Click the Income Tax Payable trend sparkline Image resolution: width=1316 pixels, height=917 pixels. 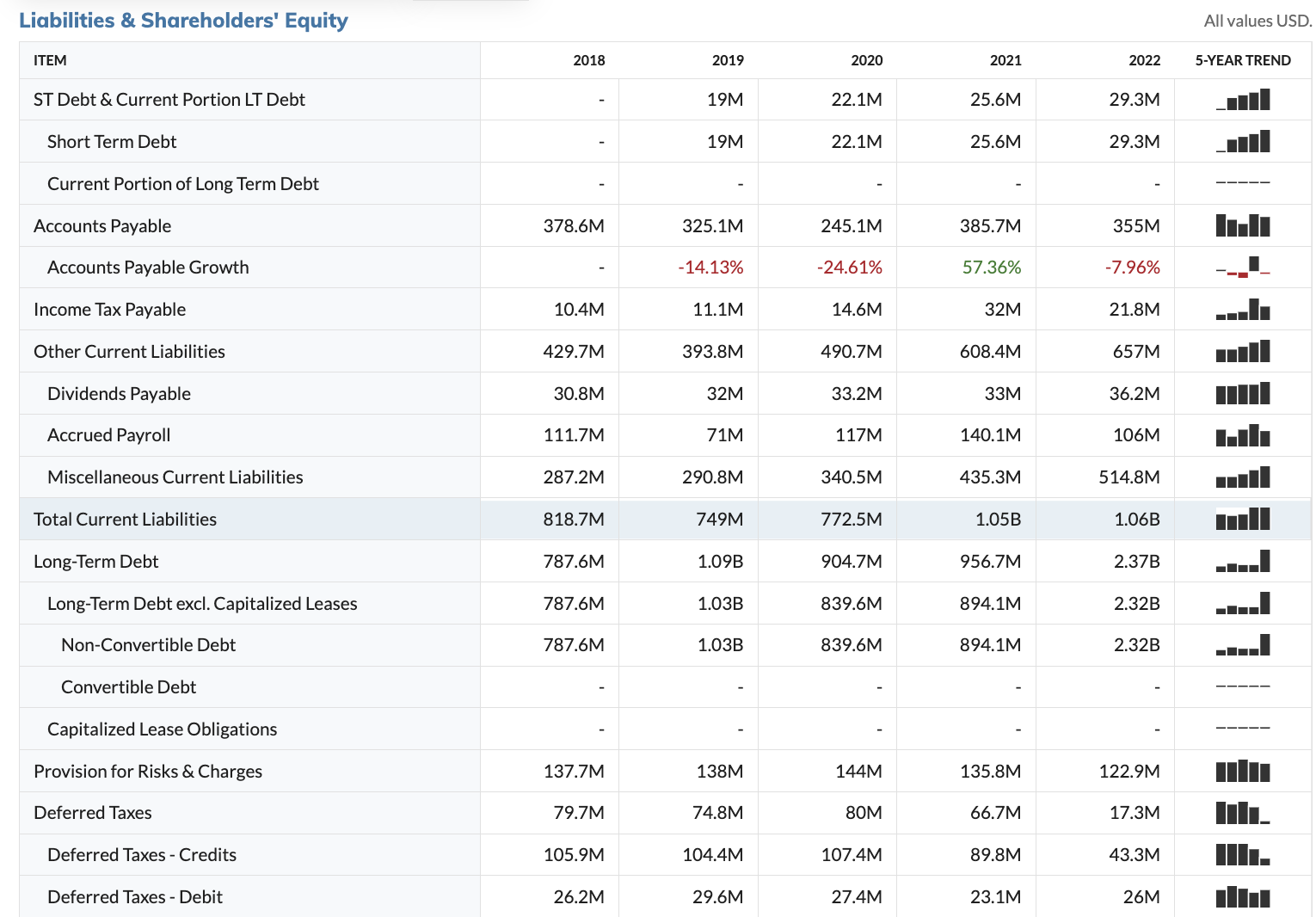pos(1243,309)
